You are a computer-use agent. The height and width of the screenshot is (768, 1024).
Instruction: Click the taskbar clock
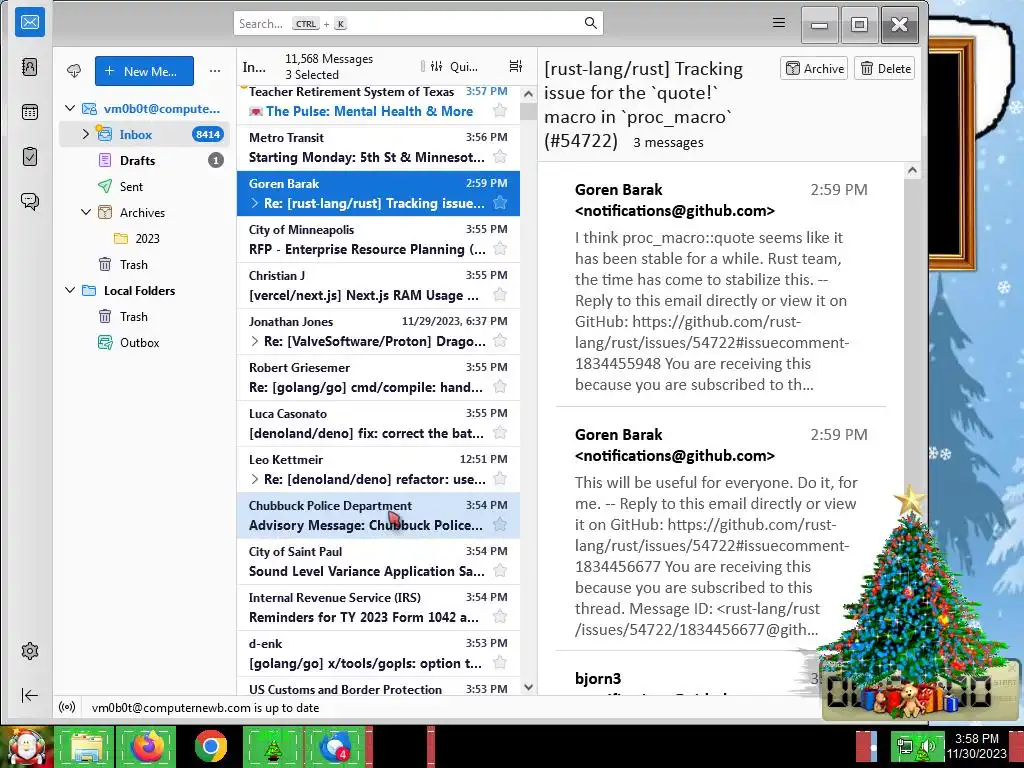pos(976,746)
